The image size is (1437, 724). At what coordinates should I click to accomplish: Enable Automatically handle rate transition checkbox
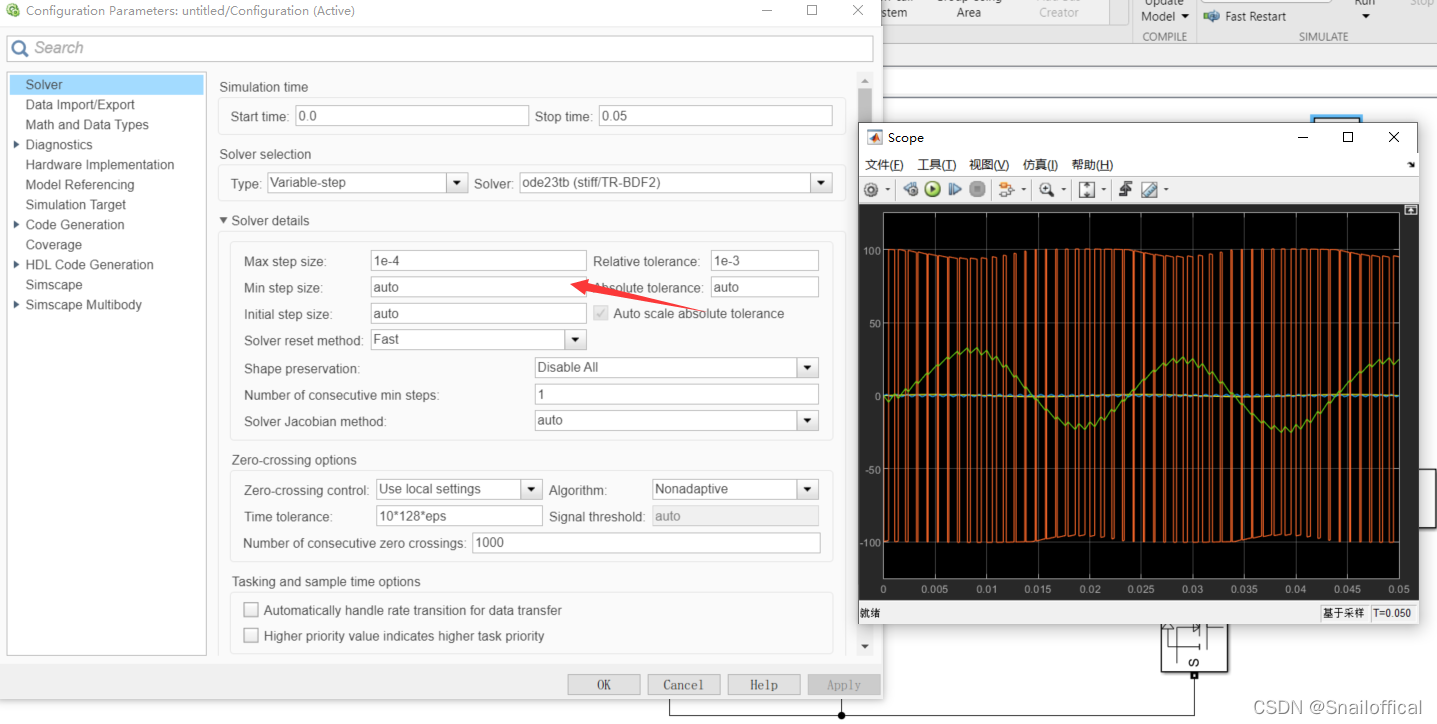[x=251, y=610]
